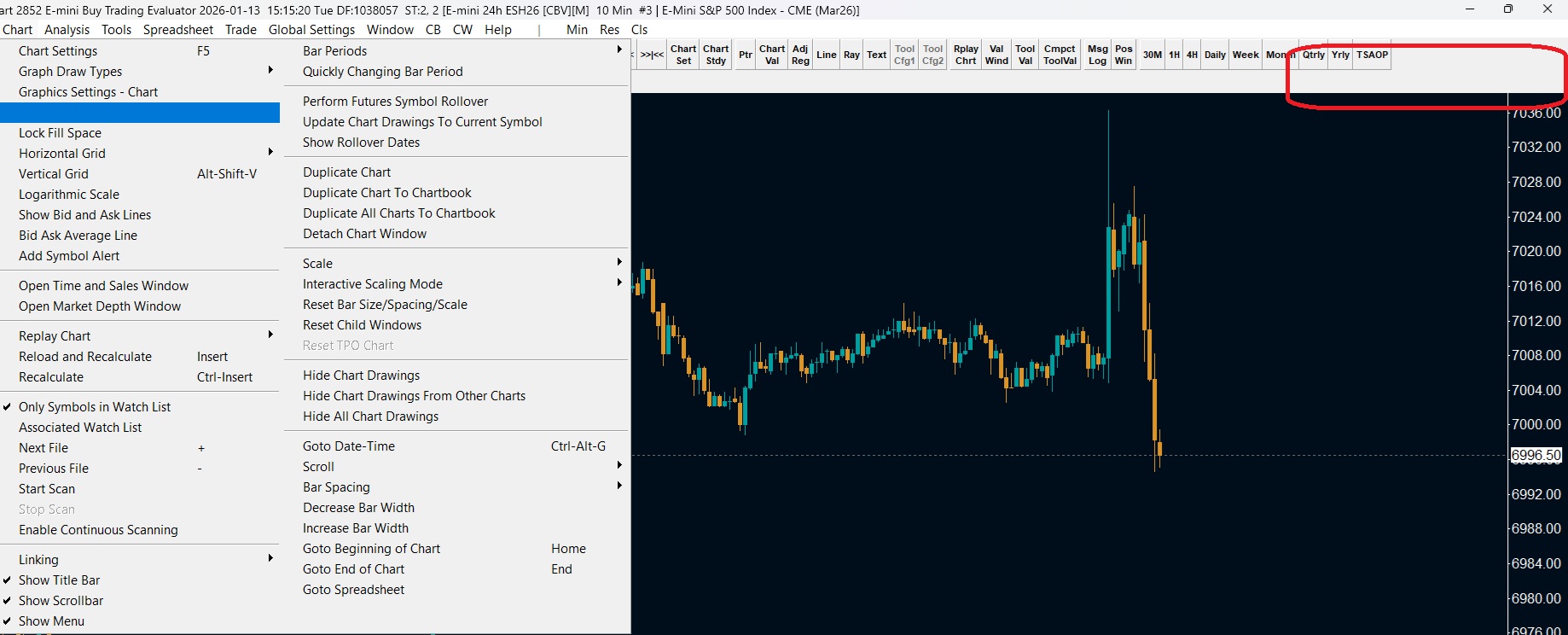Toggle Show Title Bar off
The height and width of the screenshot is (635, 1568).
140,580
